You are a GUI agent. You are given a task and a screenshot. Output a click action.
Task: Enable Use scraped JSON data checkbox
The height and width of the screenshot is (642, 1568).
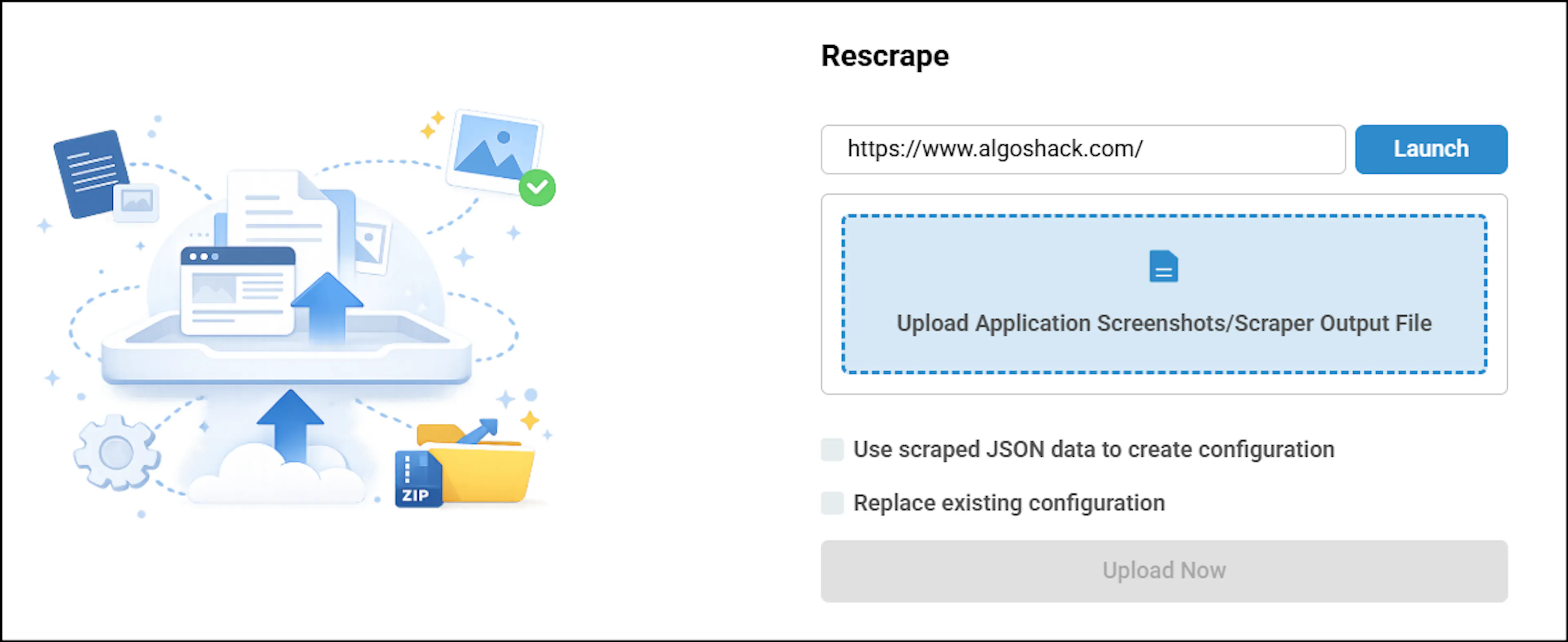832,450
